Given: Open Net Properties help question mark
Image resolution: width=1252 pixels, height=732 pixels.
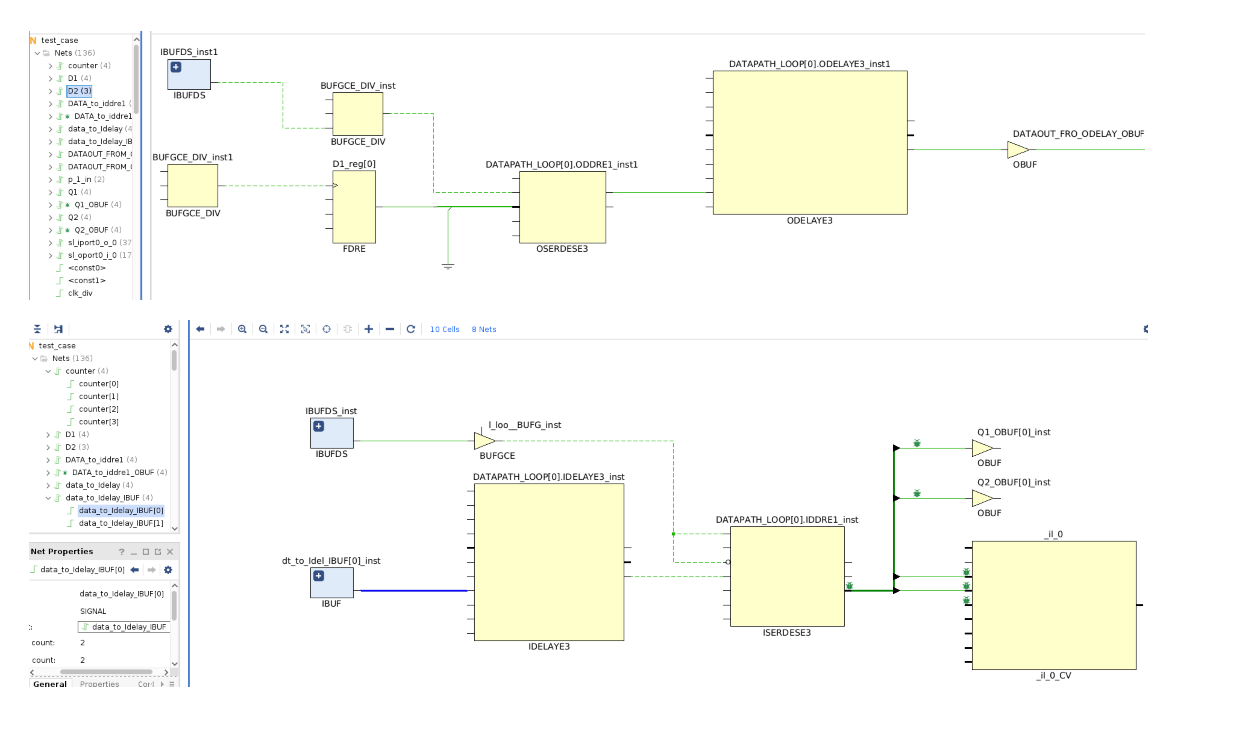Looking at the screenshot, I should point(122,552).
